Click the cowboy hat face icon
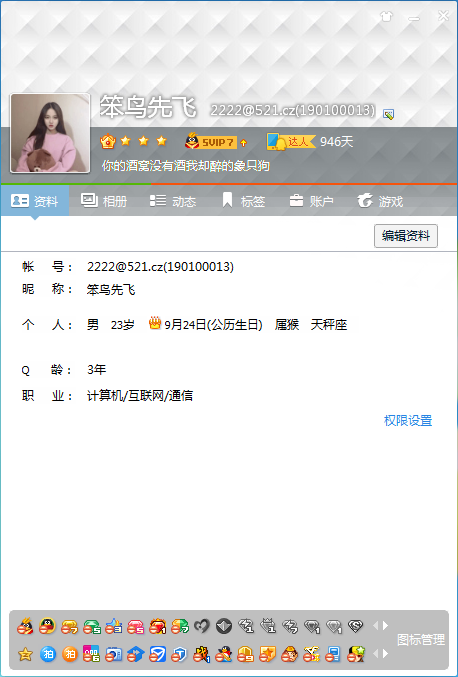The width and height of the screenshot is (458, 677). tap(289, 655)
